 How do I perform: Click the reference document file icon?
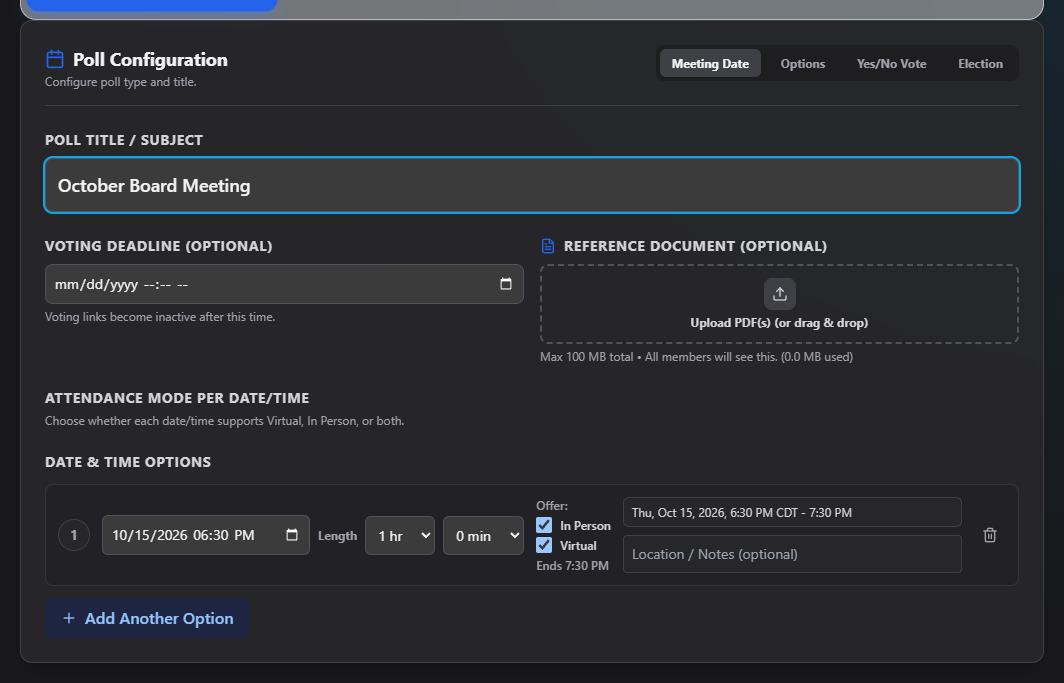click(x=548, y=246)
